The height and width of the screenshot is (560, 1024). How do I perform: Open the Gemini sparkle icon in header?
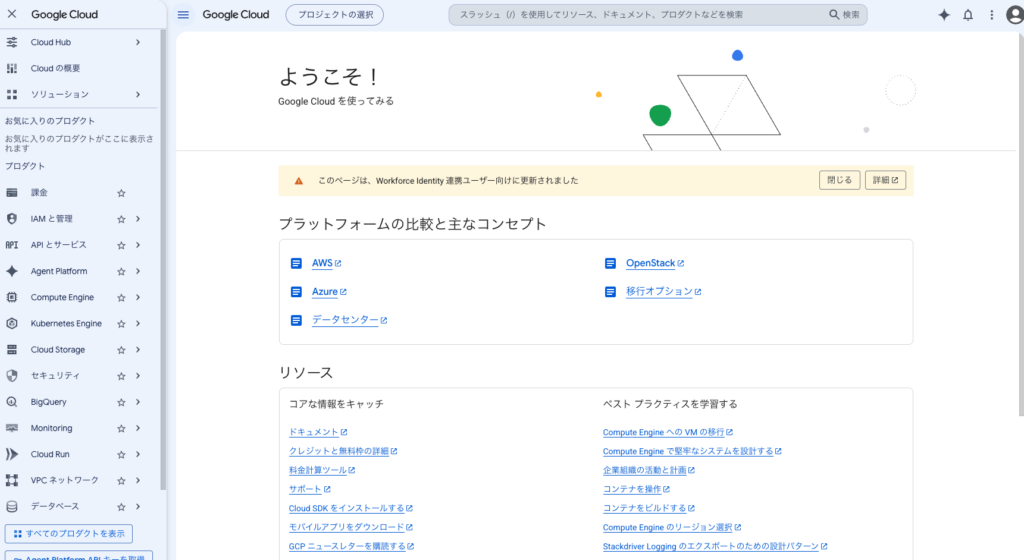944,14
